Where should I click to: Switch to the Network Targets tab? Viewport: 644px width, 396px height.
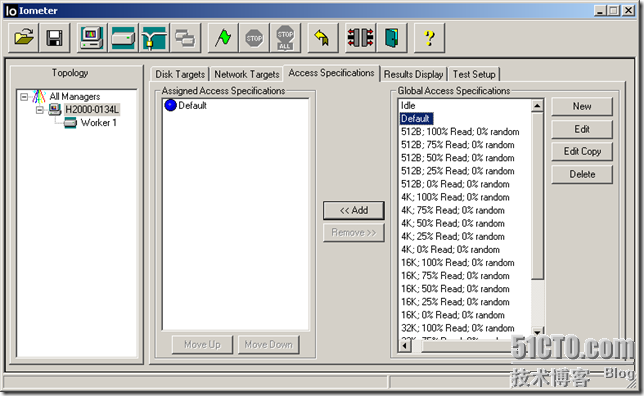pyautogui.click(x=247, y=74)
